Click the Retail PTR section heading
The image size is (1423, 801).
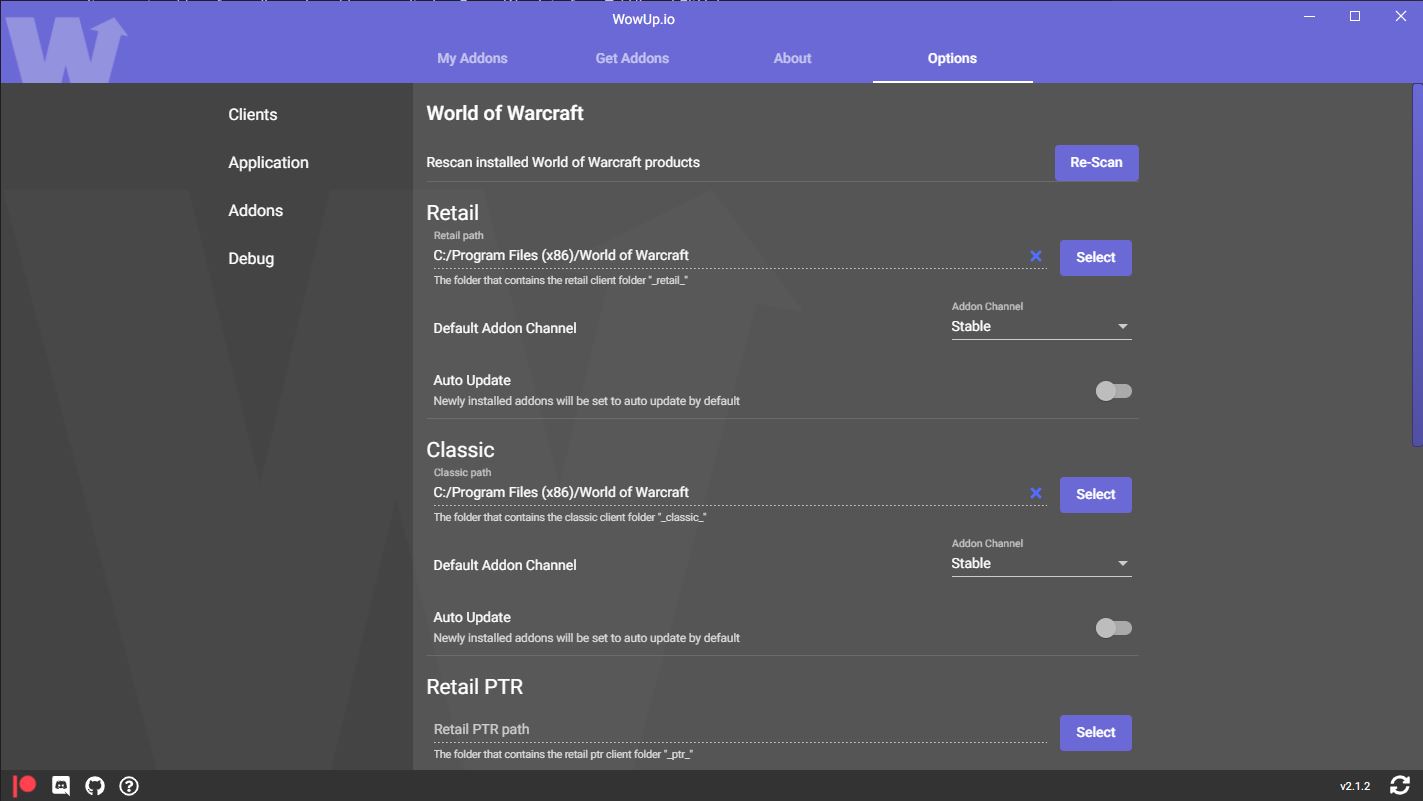click(475, 687)
